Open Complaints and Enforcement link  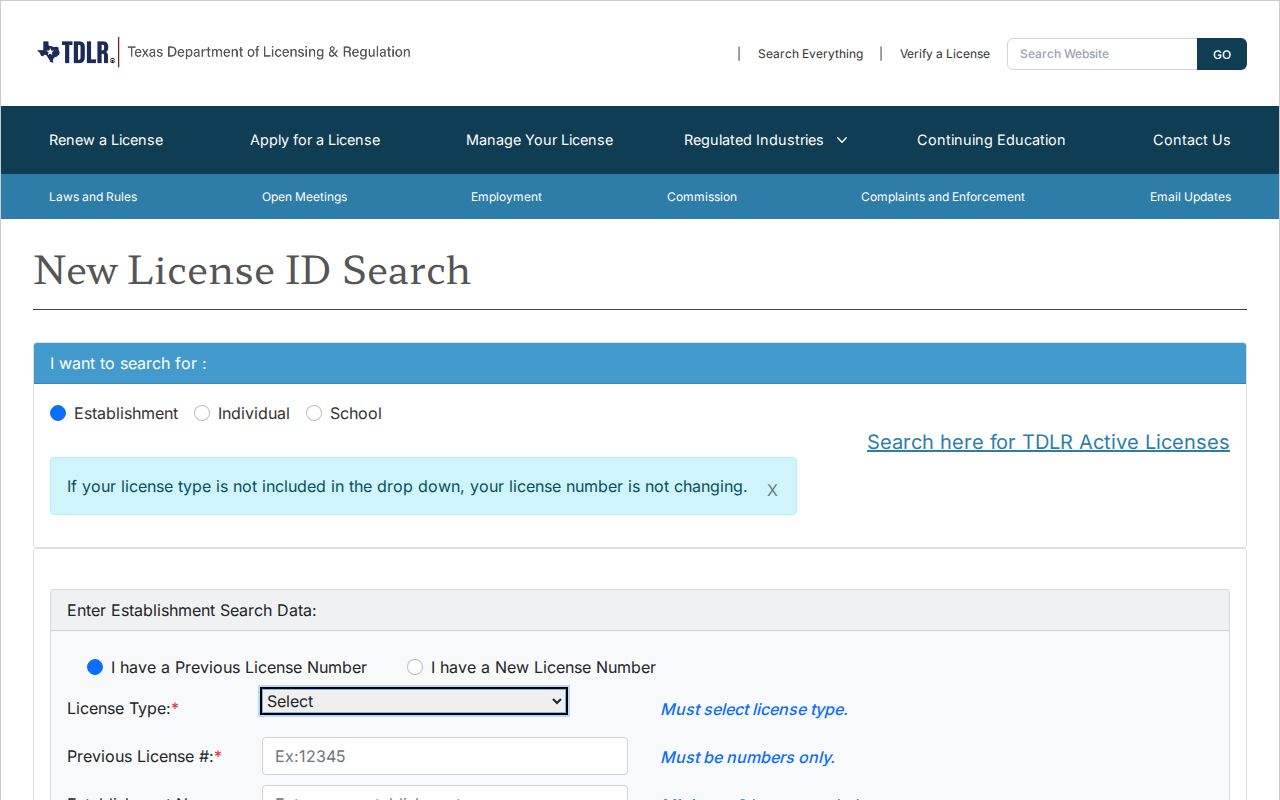coord(943,197)
